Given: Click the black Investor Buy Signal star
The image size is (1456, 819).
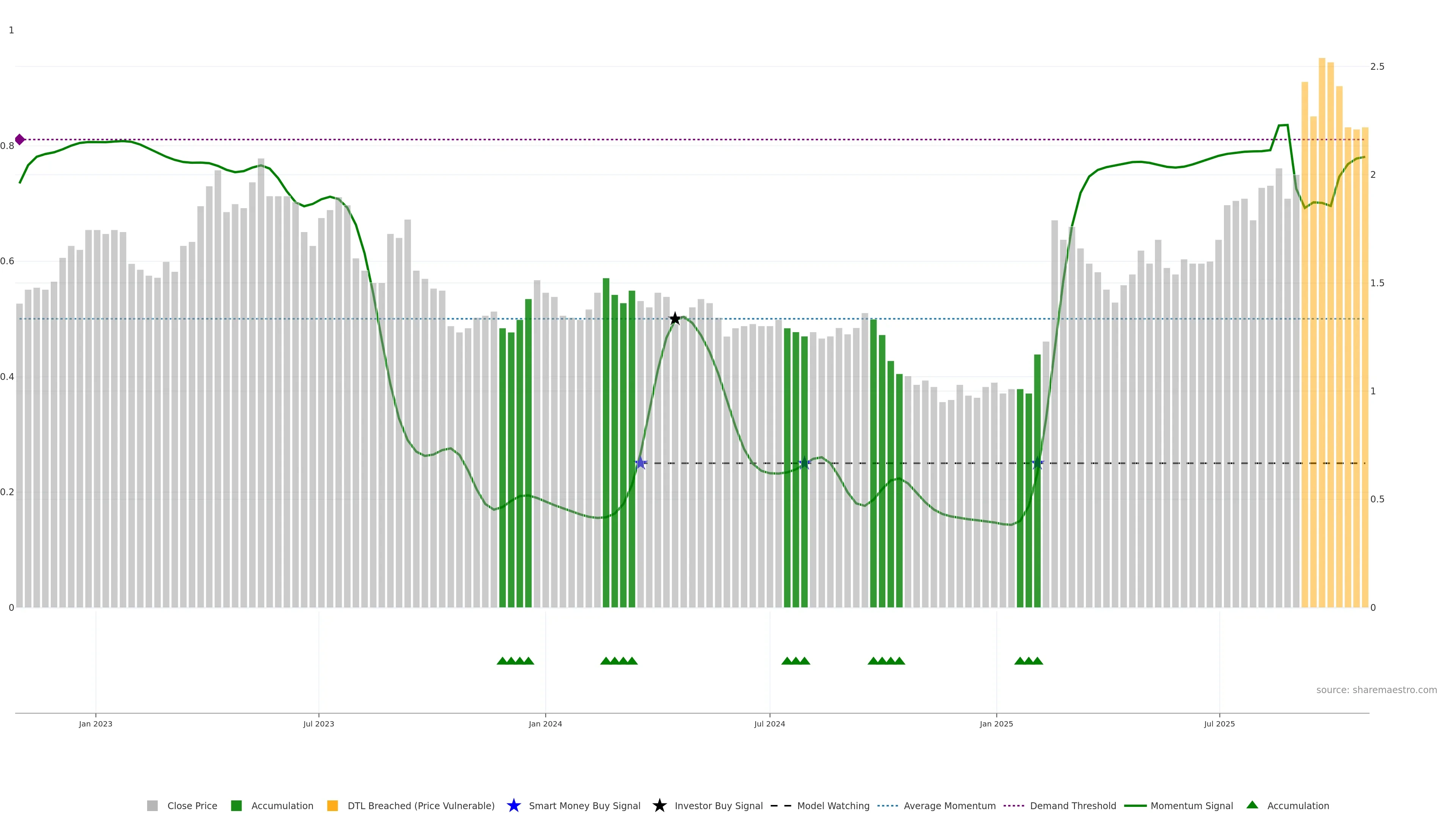Looking at the screenshot, I should (x=675, y=319).
